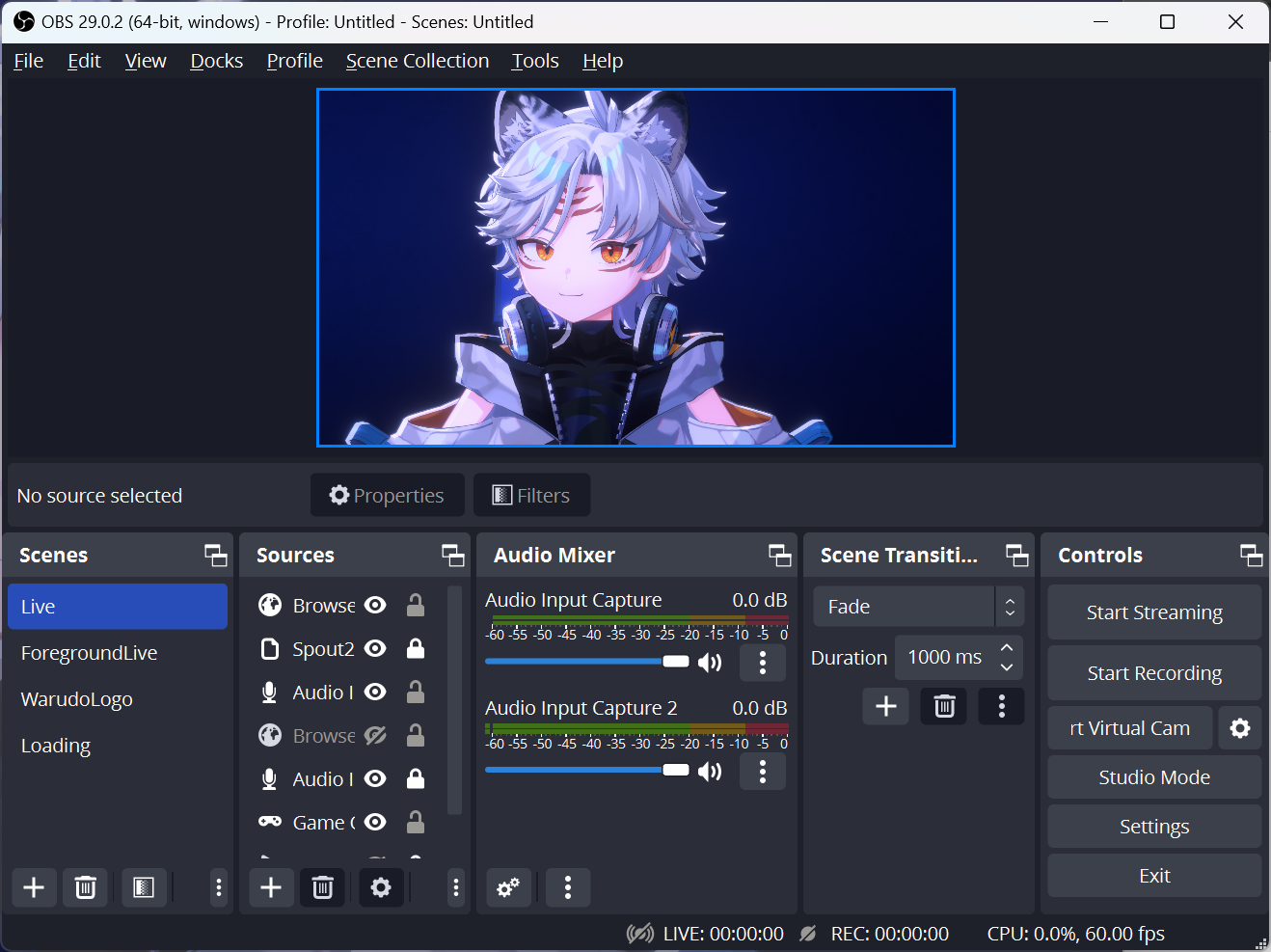Open the Edit menu
1271x952 pixels.
84,61
